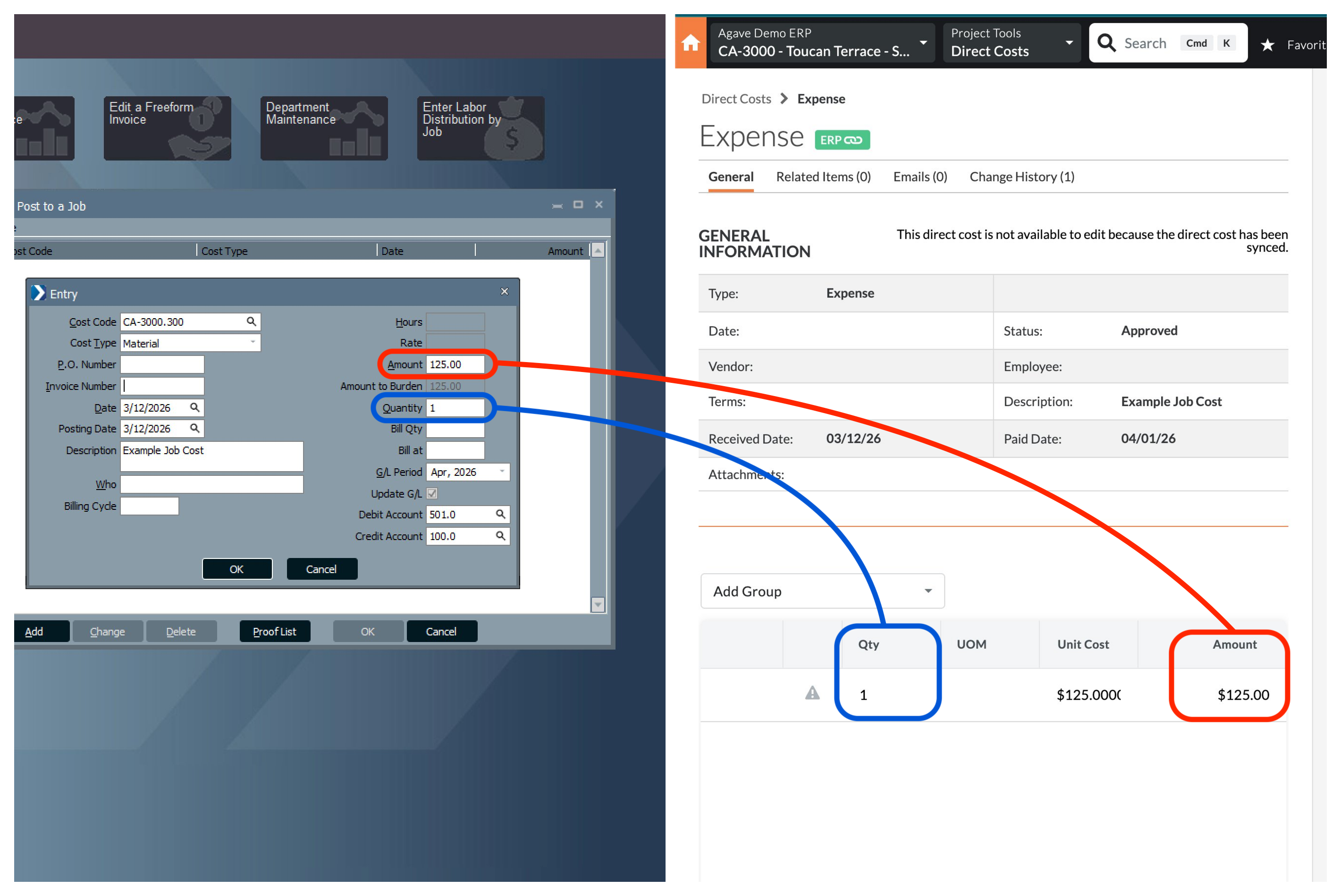Image resolution: width=1341 pixels, height=896 pixels.
Task: Click the Favorites star icon
Action: click(x=1268, y=44)
